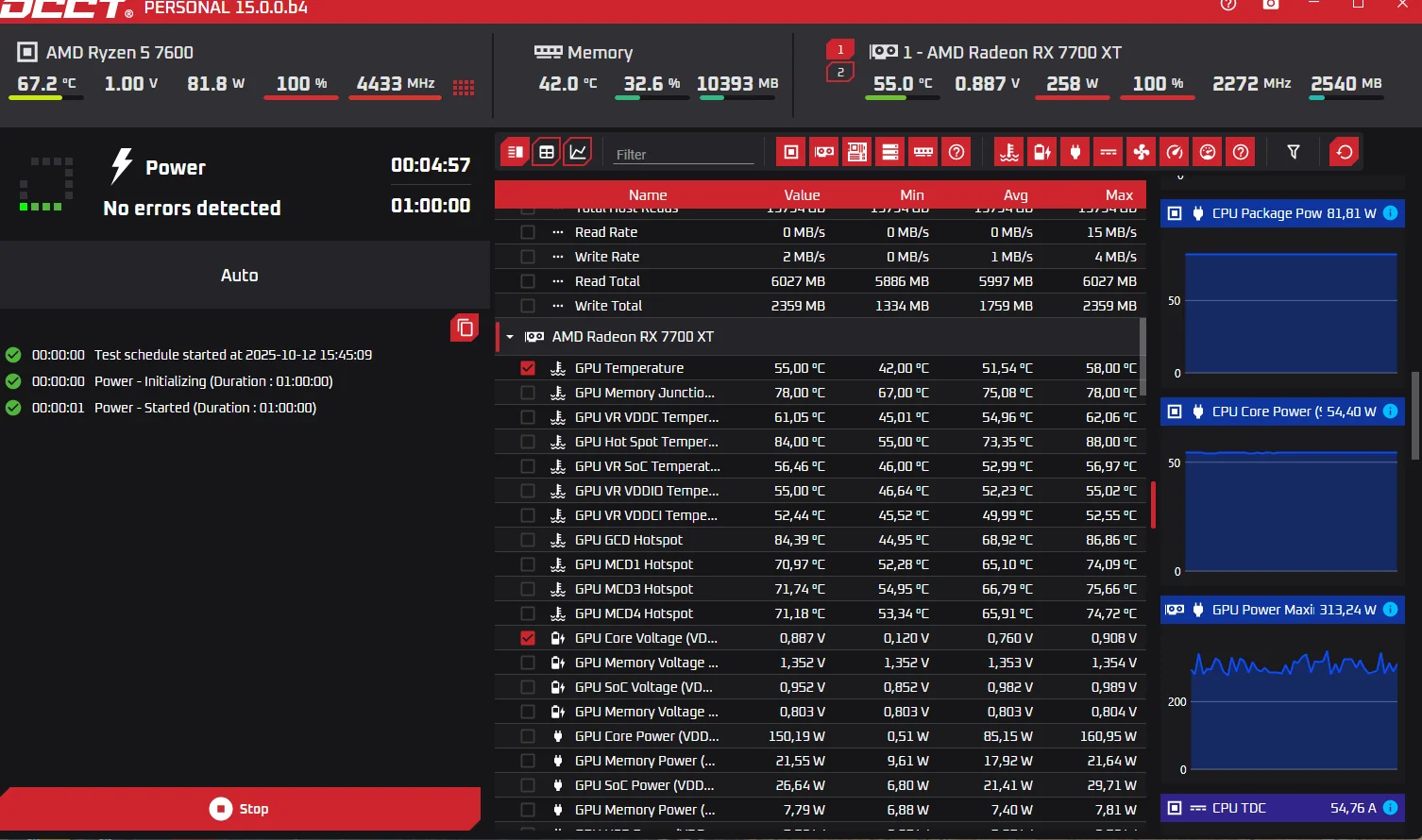Image resolution: width=1422 pixels, height=840 pixels.
Task: Enable the Write Total checkbox
Action: point(528,306)
